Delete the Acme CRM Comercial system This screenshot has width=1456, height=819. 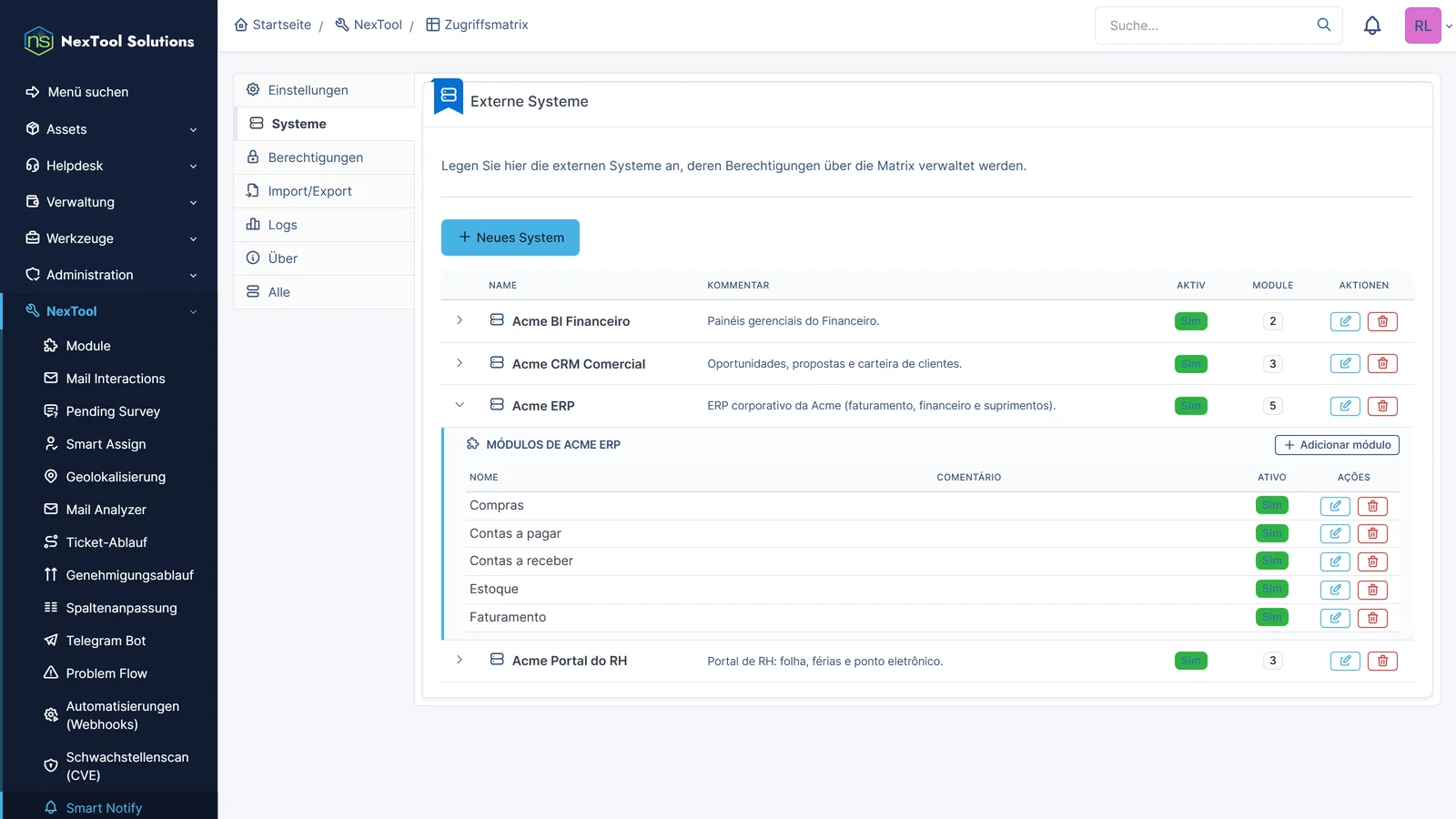click(x=1382, y=364)
